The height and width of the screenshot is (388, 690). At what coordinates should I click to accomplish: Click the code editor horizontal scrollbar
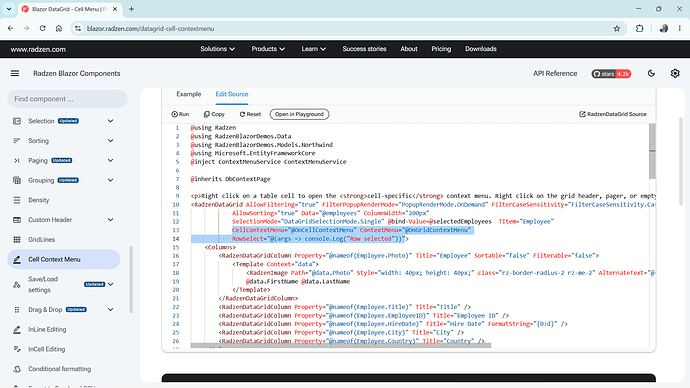(x=341, y=346)
